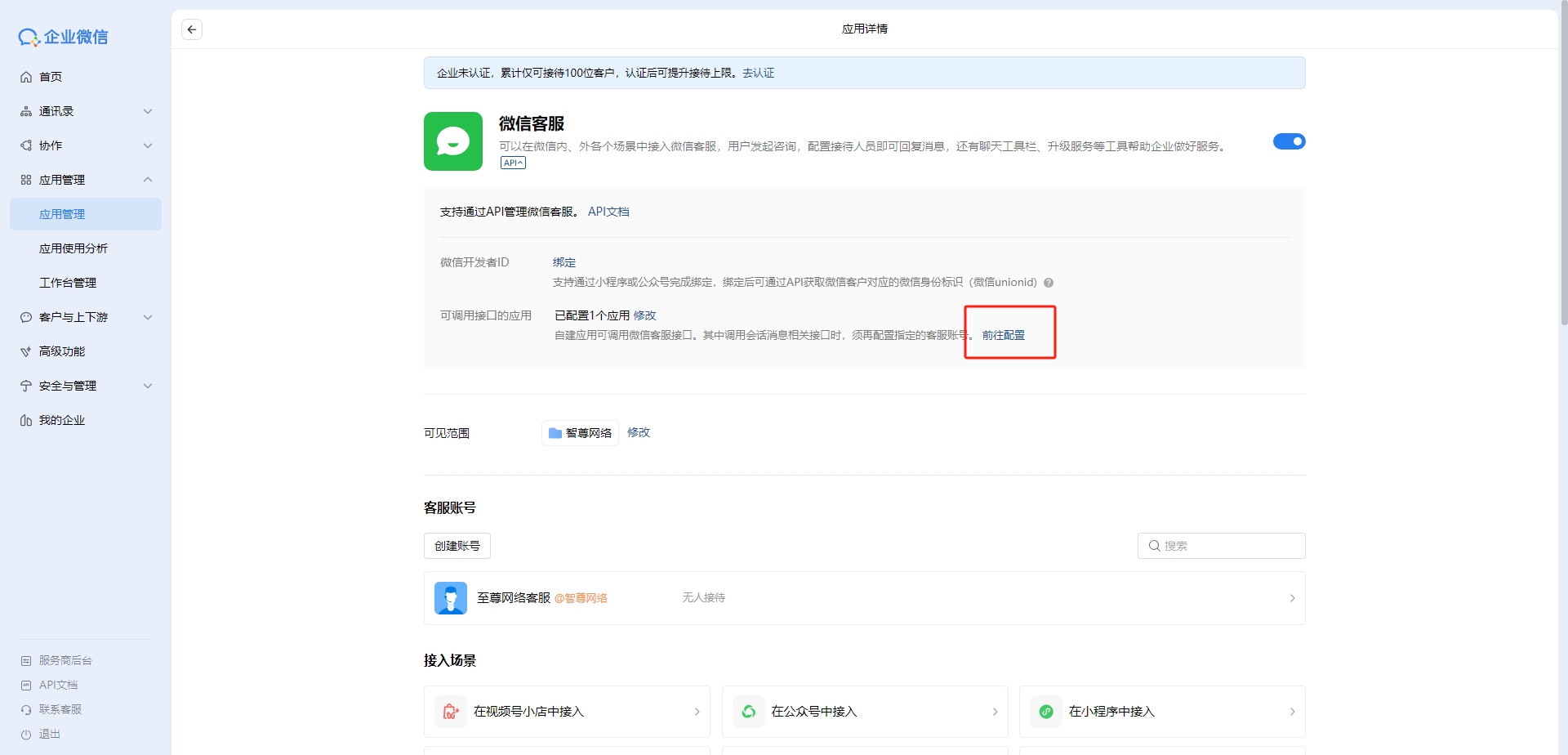Click the 前往配置 link
The width and height of the screenshot is (1568, 755).
point(1003,335)
